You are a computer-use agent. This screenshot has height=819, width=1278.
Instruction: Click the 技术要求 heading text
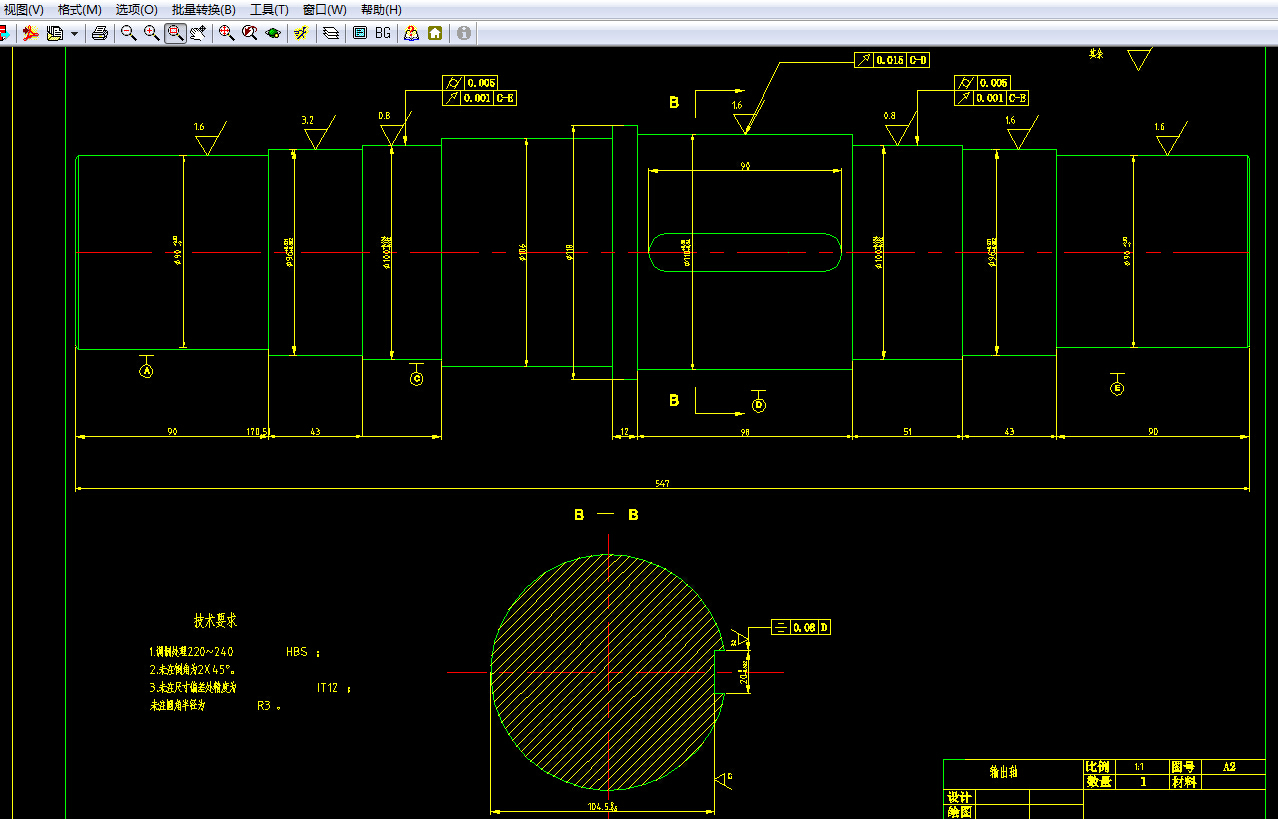tap(216, 621)
